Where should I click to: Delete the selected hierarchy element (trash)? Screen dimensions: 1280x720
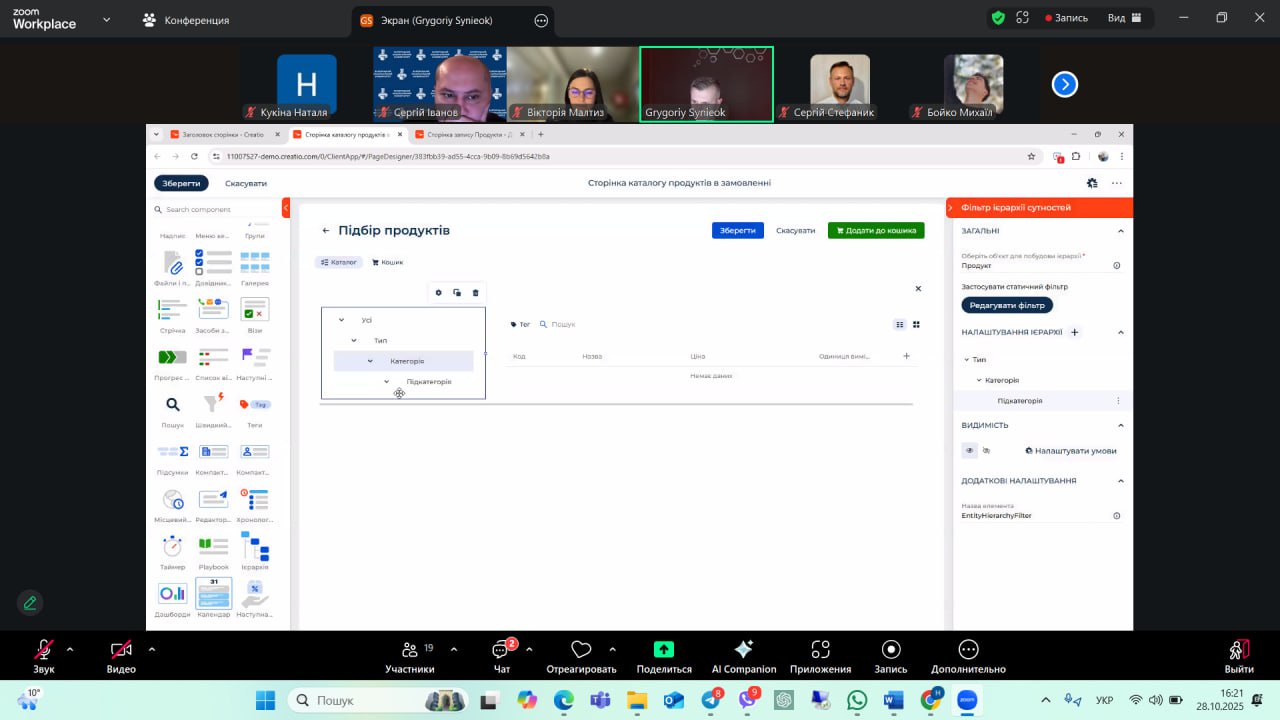[x=475, y=293]
